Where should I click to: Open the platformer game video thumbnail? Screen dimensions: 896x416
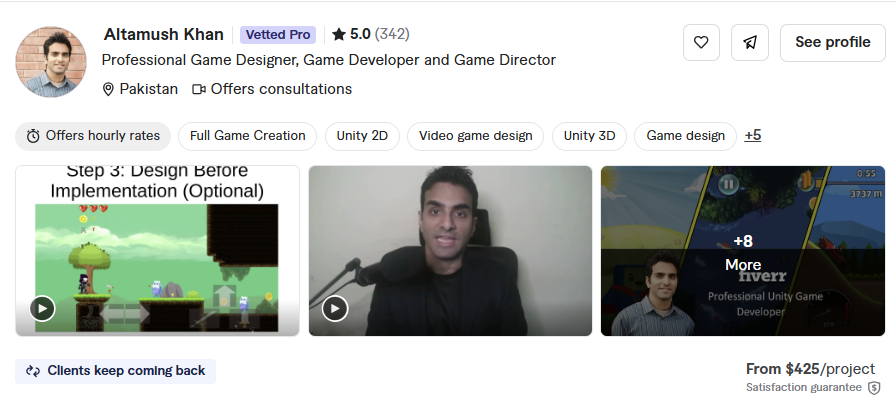pos(157,250)
